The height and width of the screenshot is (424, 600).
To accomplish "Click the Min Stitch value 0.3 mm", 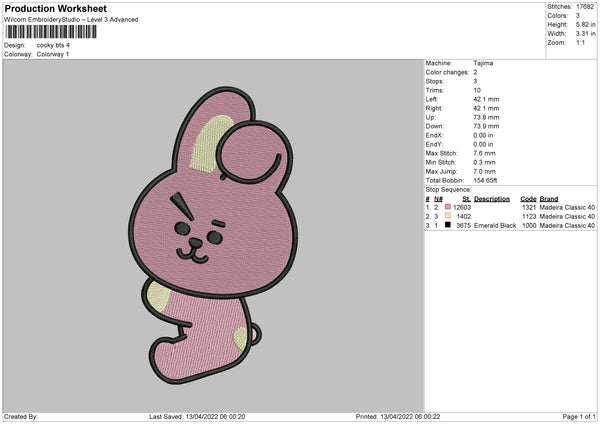I will click(x=484, y=162).
